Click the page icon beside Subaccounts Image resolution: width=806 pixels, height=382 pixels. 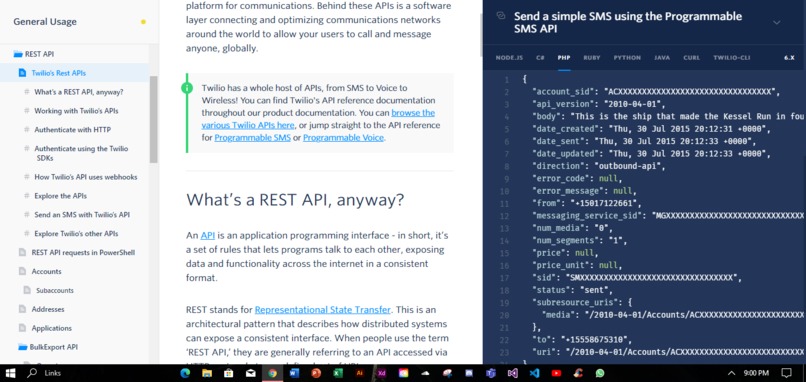[27, 290]
